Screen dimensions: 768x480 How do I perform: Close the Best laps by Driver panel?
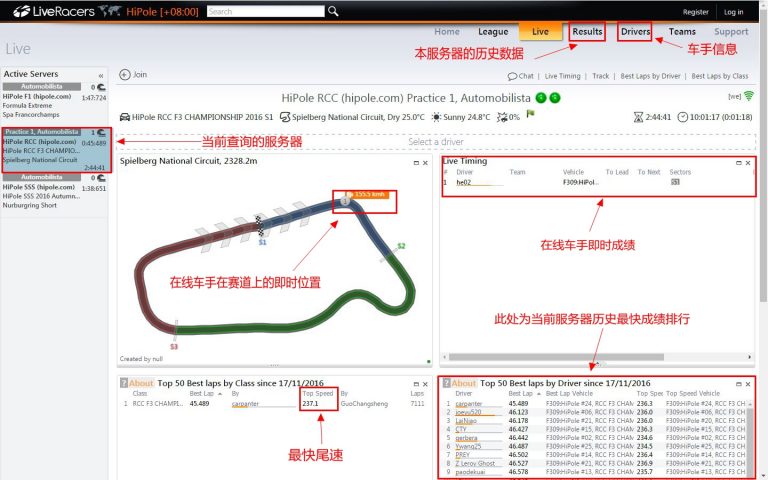click(748, 384)
